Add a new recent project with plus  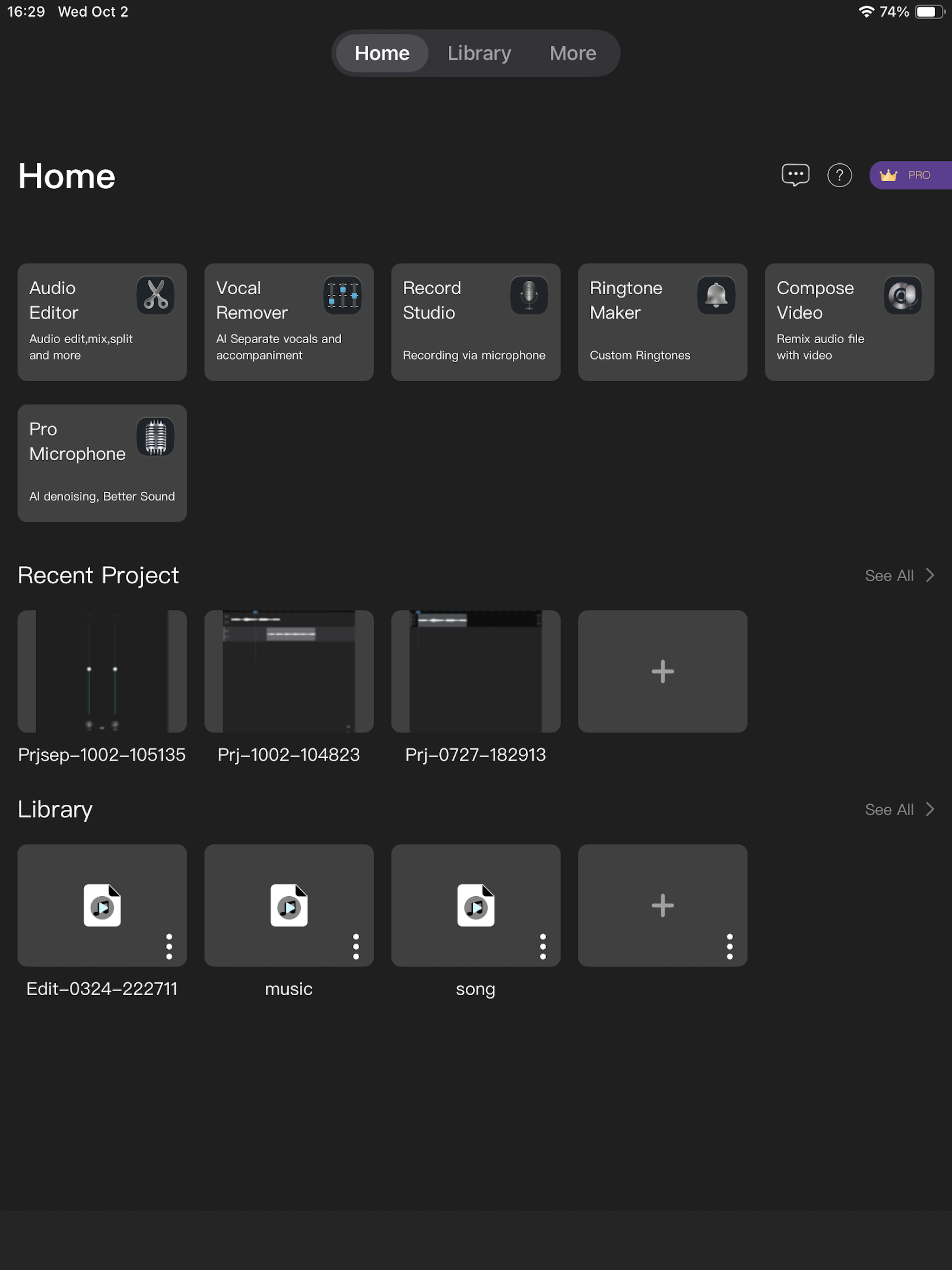point(662,671)
